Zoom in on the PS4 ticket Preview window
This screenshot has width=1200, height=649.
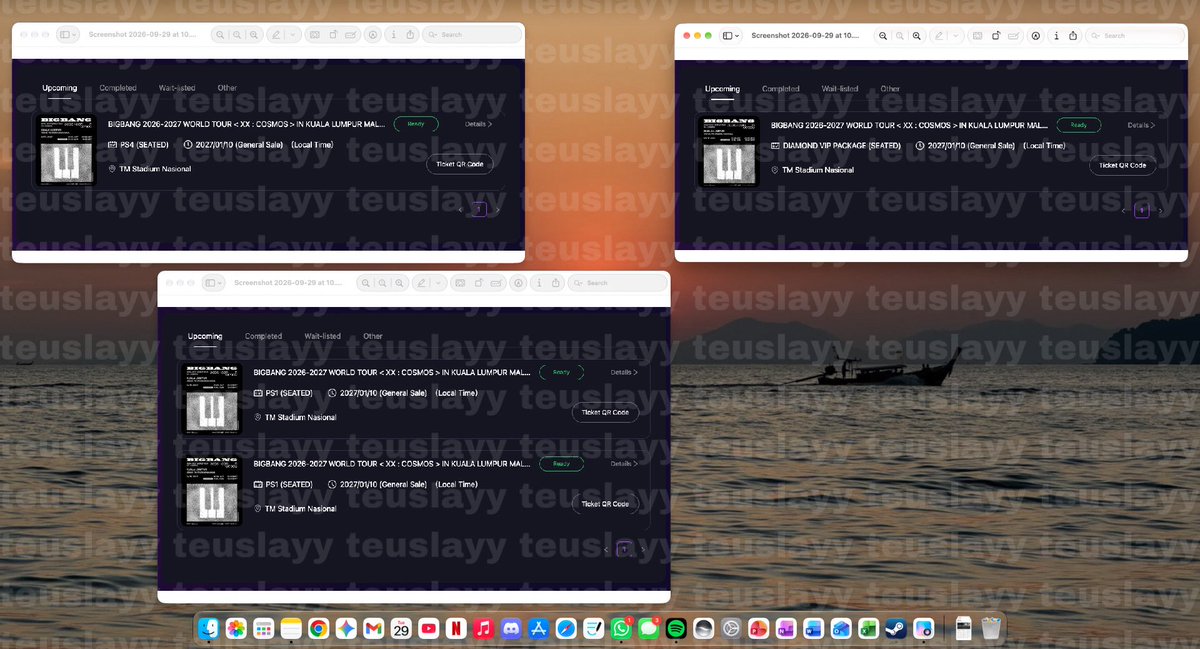tap(255, 34)
